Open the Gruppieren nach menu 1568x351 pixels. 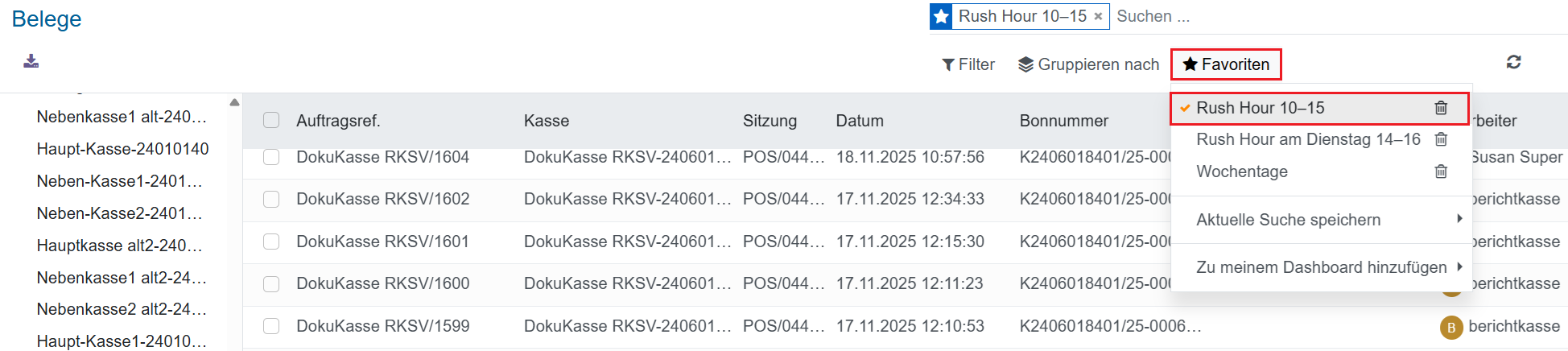[1088, 64]
